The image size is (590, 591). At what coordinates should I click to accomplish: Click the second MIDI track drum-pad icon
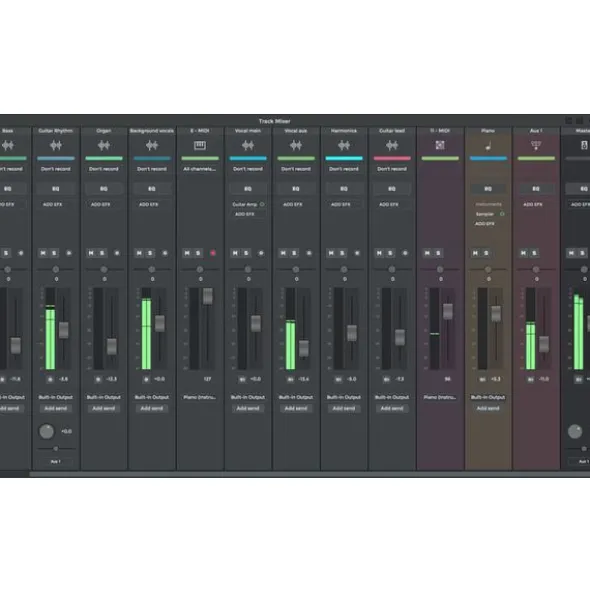[x=440, y=145]
